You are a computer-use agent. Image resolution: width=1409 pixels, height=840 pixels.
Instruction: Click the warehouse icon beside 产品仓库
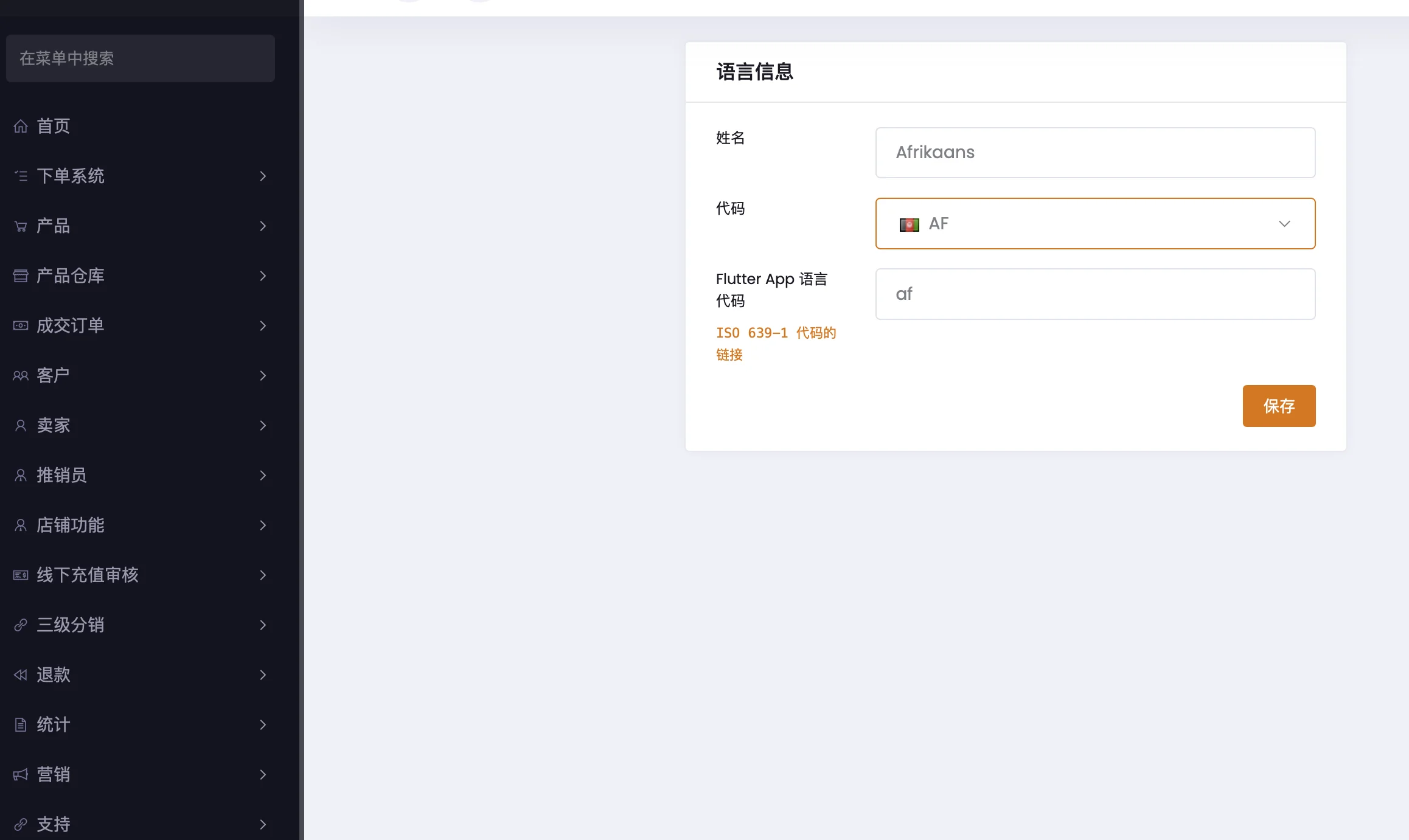pos(21,276)
